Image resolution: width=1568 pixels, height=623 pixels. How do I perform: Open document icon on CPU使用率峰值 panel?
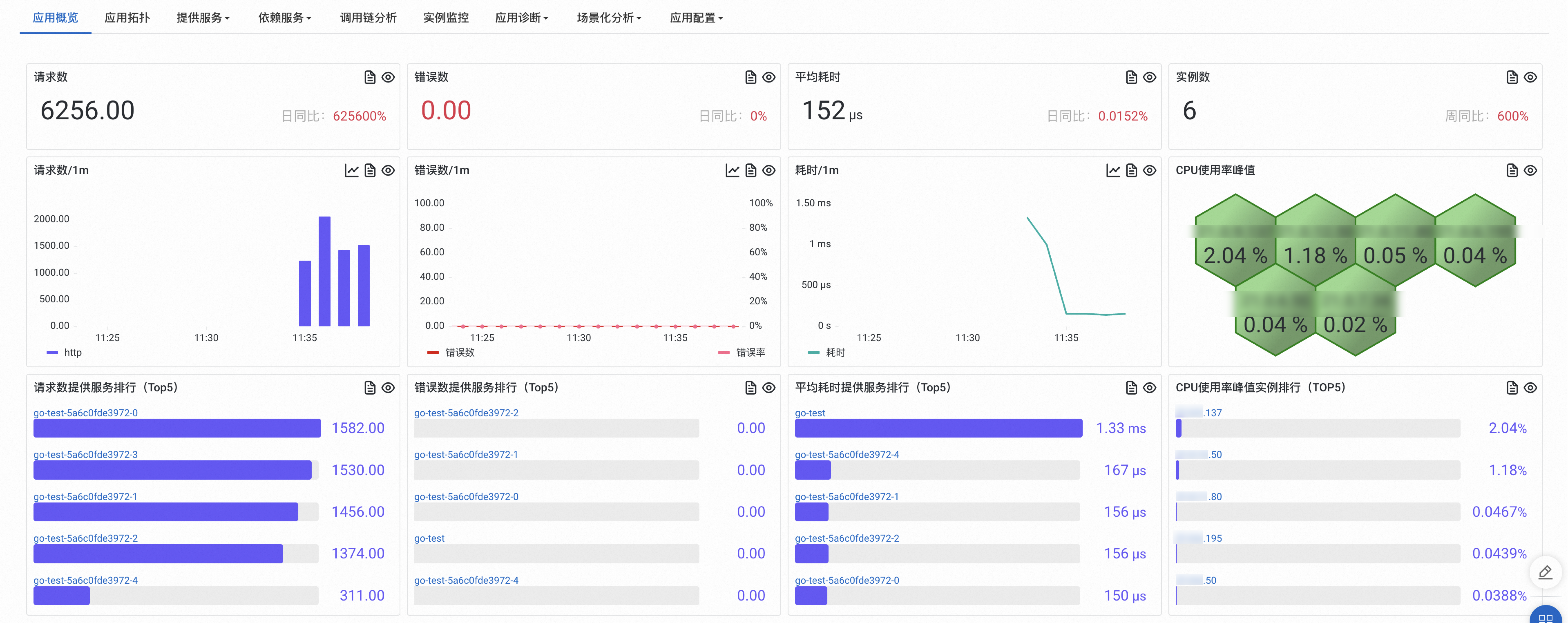click(x=1512, y=170)
